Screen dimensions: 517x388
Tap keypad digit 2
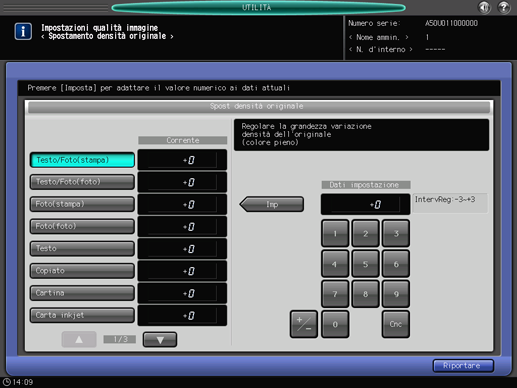(366, 233)
